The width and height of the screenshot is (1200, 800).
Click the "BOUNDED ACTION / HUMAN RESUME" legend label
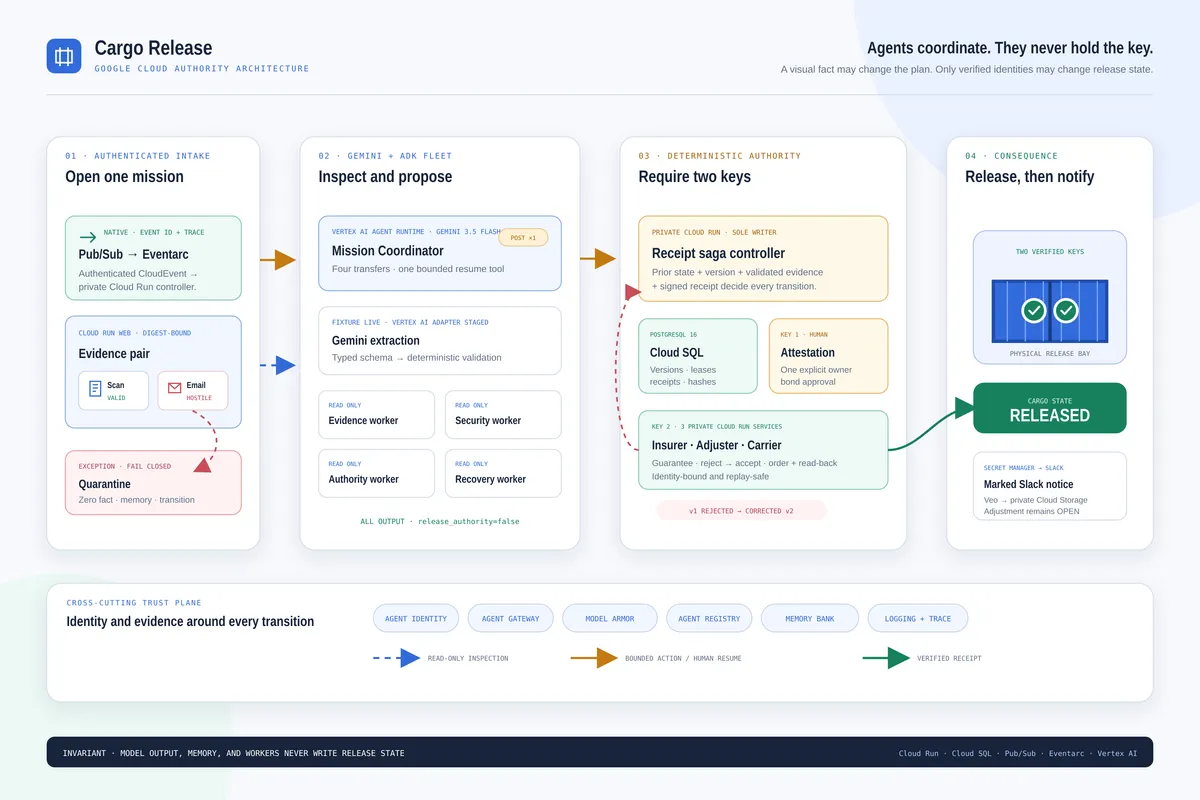684,658
